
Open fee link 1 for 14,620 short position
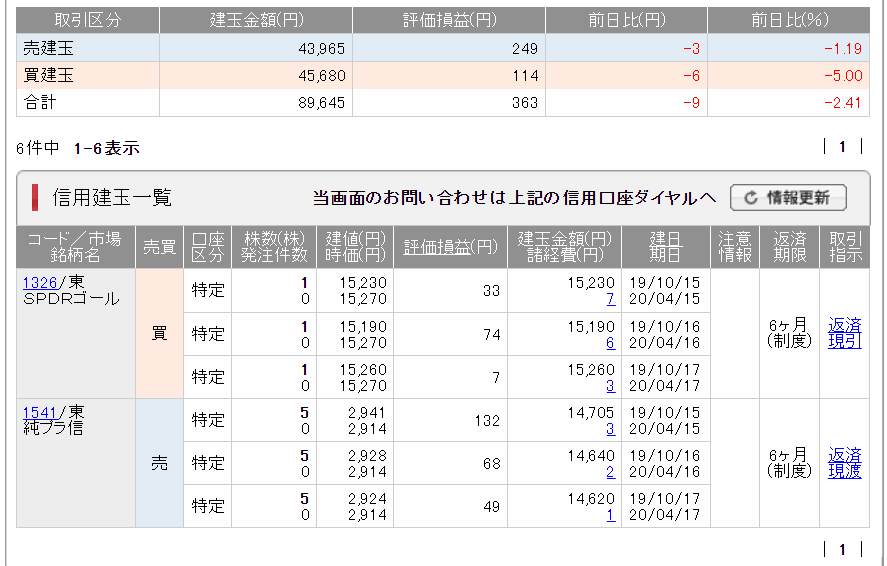[610, 515]
